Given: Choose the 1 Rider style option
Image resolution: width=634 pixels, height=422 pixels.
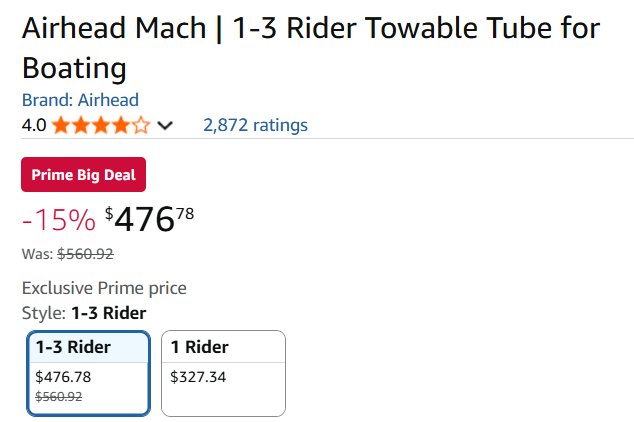Looking at the screenshot, I should (223, 372).
